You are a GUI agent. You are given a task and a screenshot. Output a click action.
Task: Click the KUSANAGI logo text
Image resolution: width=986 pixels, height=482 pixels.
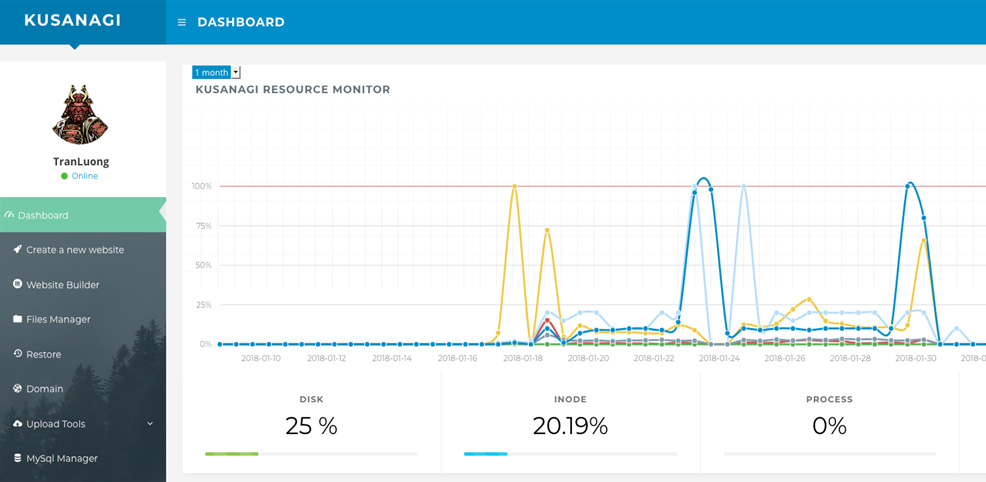tap(72, 20)
